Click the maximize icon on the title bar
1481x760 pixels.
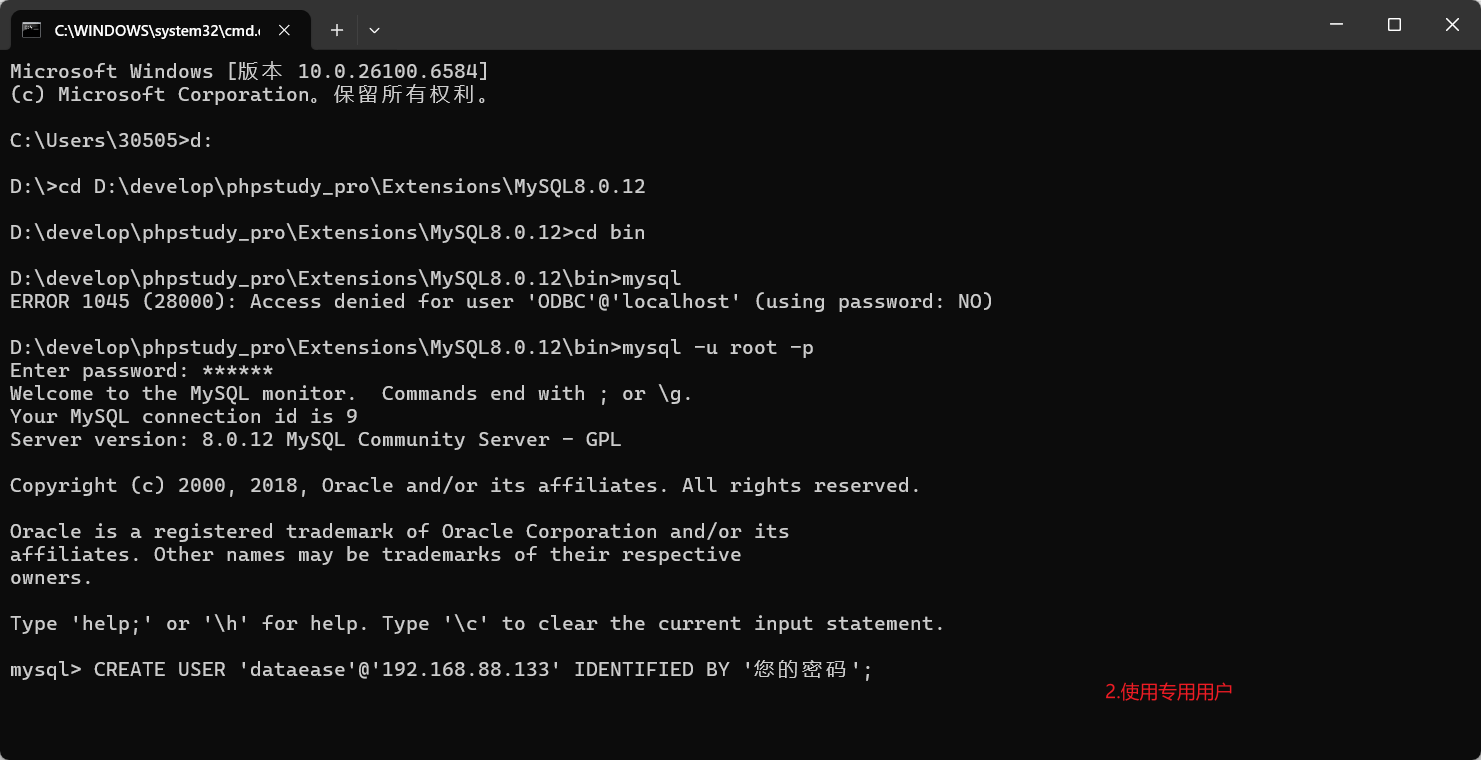point(1394,24)
